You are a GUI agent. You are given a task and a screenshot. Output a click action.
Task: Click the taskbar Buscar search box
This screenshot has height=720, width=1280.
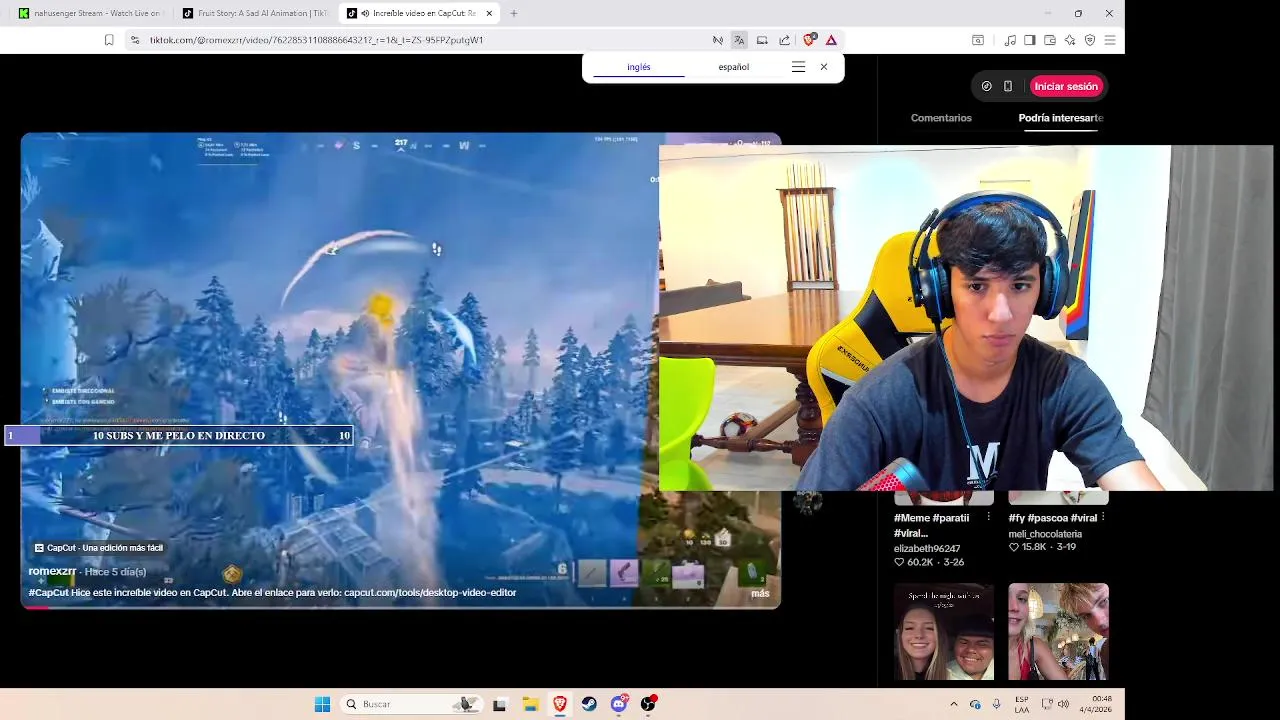tap(411, 704)
